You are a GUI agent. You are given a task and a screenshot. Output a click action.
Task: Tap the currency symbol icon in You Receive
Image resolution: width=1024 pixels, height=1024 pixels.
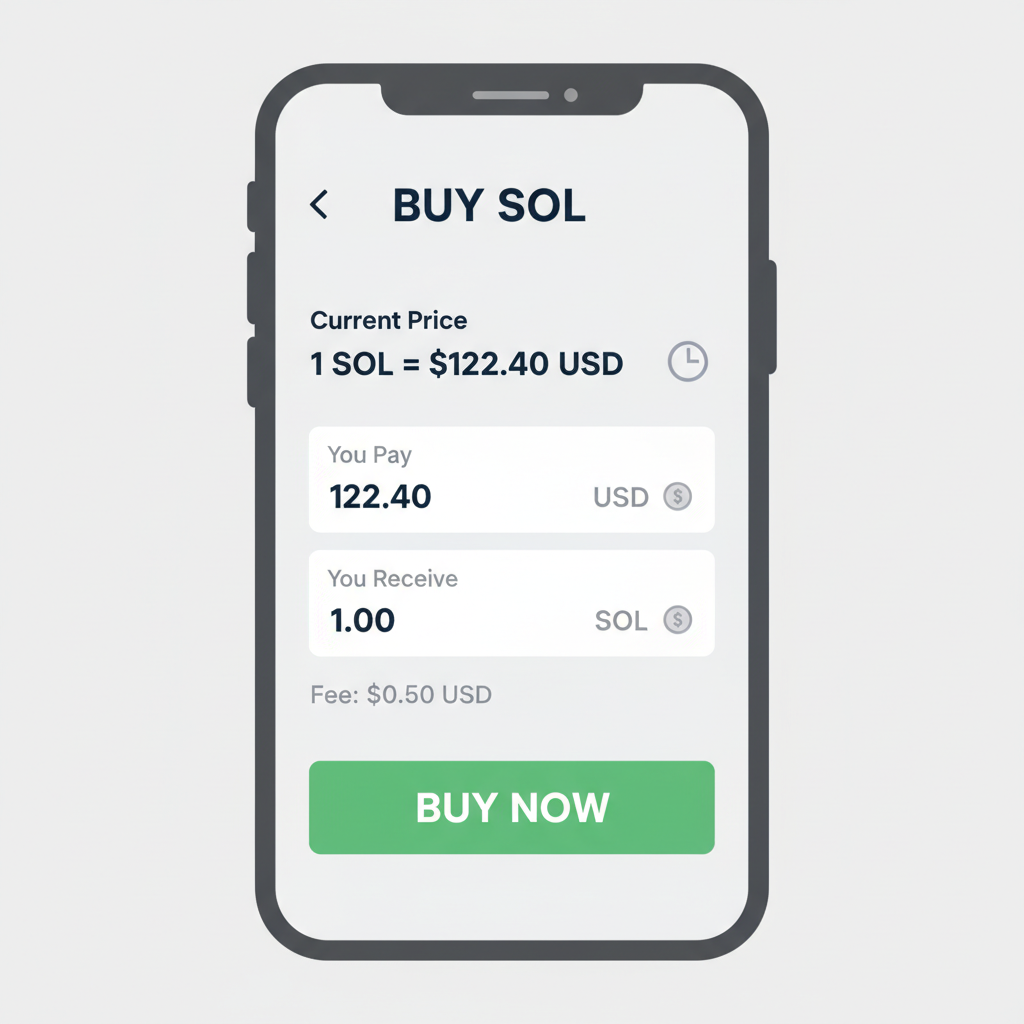click(x=679, y=621)
